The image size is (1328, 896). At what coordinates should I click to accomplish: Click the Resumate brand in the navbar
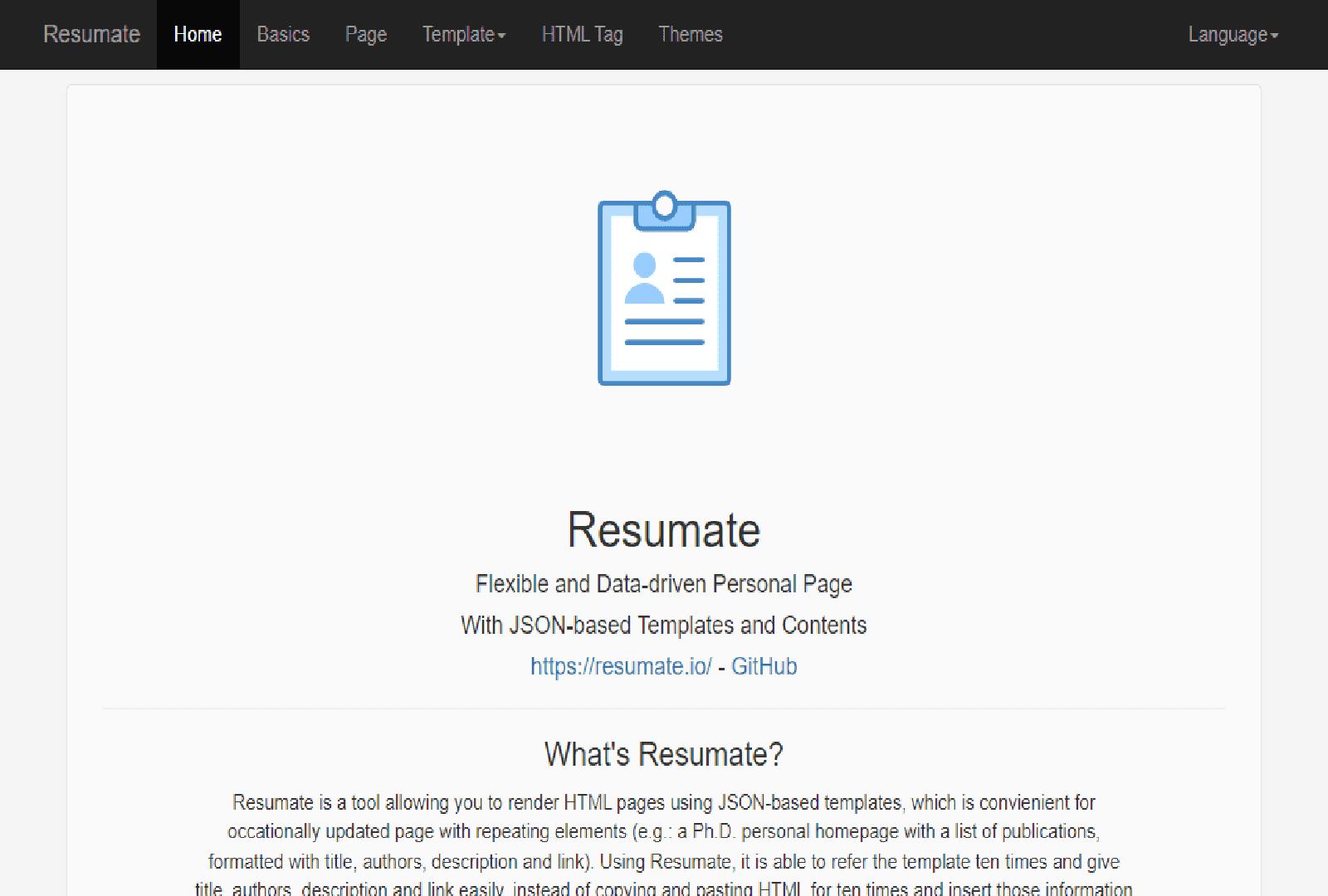click(x=91, y=34)
